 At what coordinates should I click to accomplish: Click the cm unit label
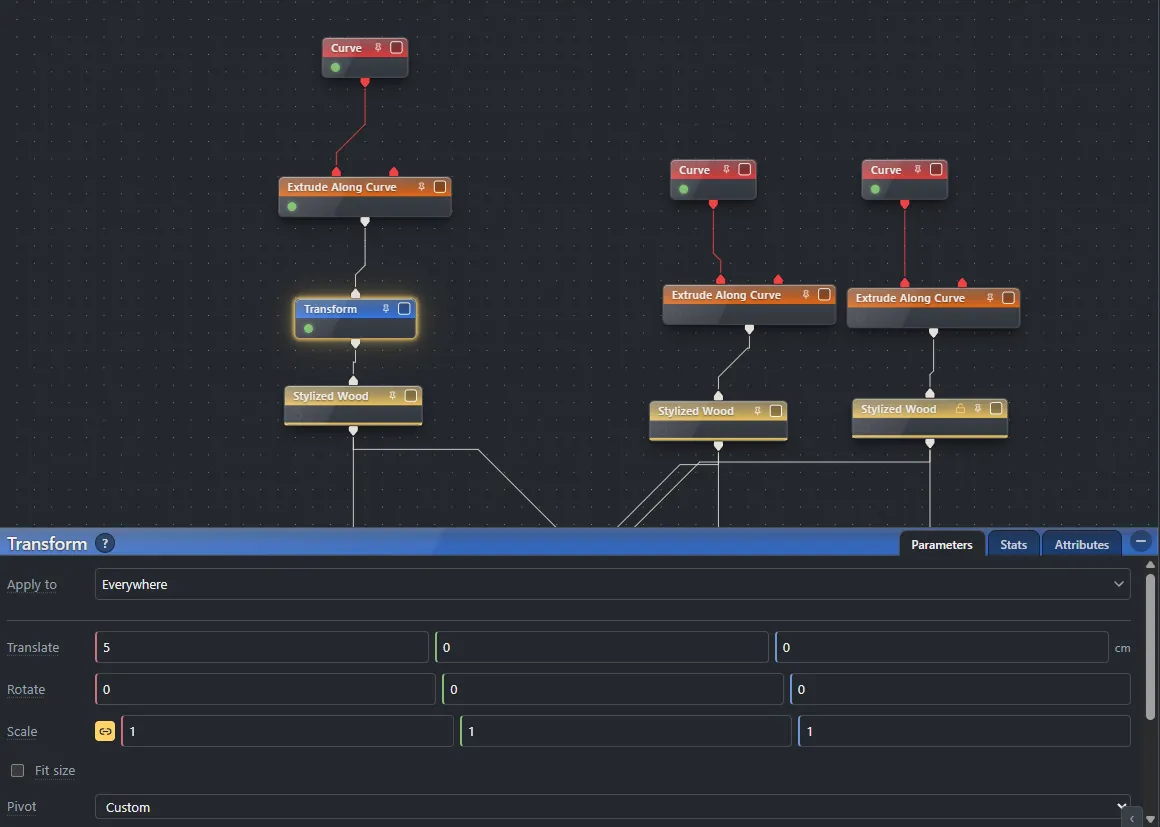[1122, 648]
